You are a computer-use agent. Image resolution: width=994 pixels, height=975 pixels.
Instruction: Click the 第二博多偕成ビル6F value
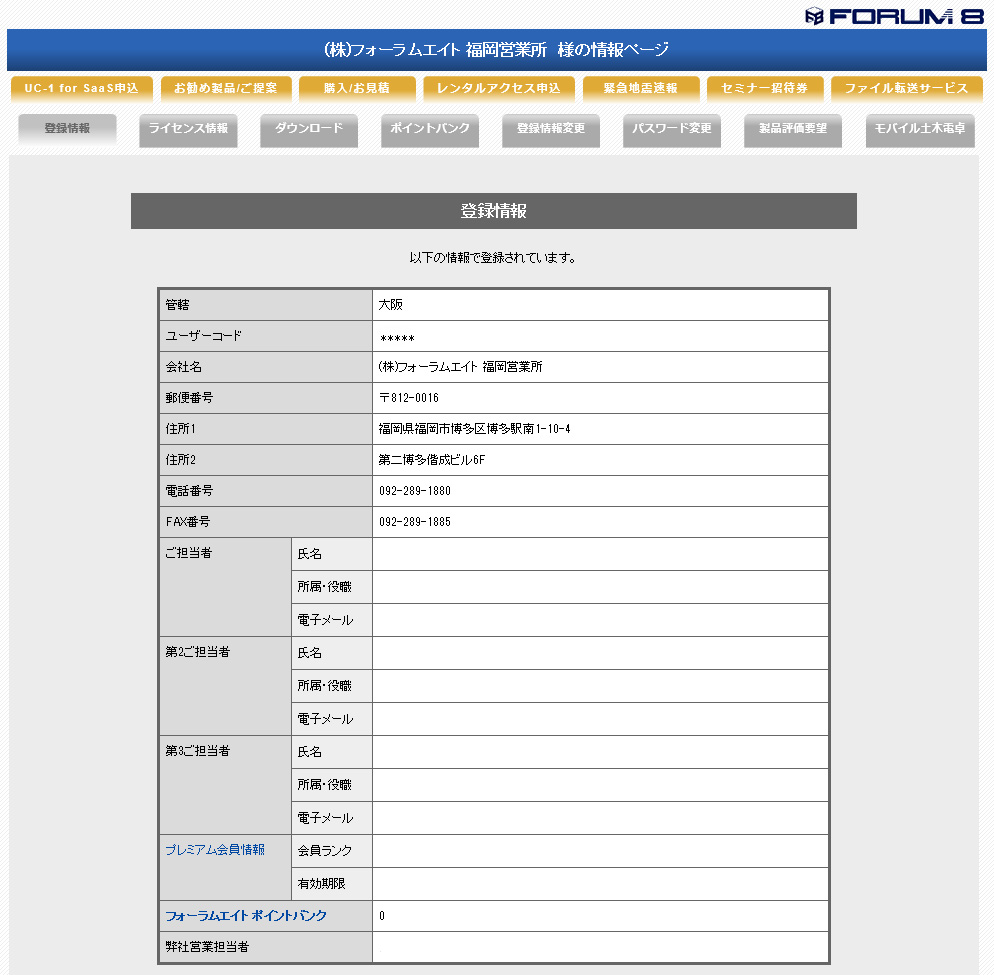click(x=432, y=460)
